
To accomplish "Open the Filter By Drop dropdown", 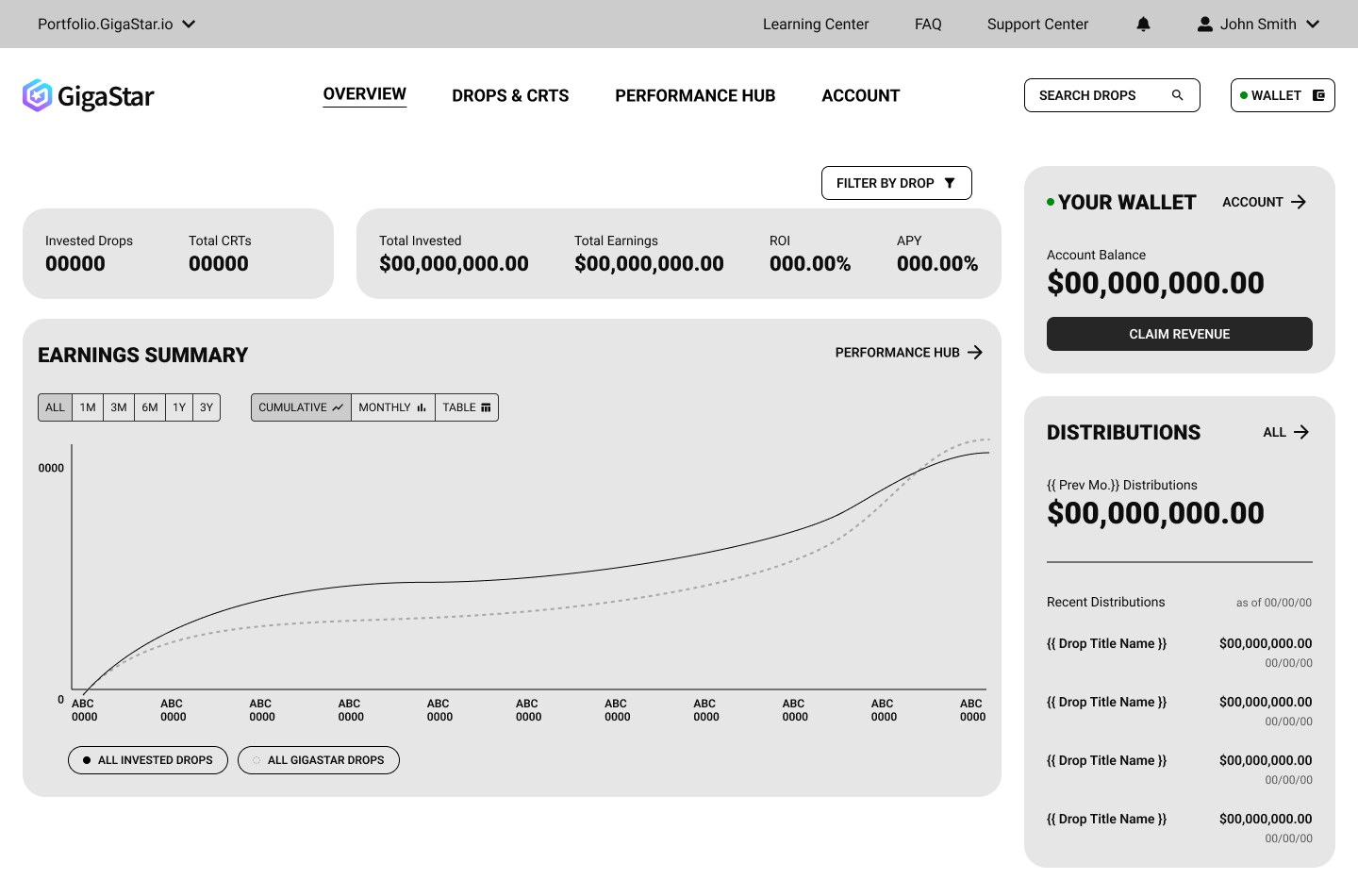I will click(897, 183).
